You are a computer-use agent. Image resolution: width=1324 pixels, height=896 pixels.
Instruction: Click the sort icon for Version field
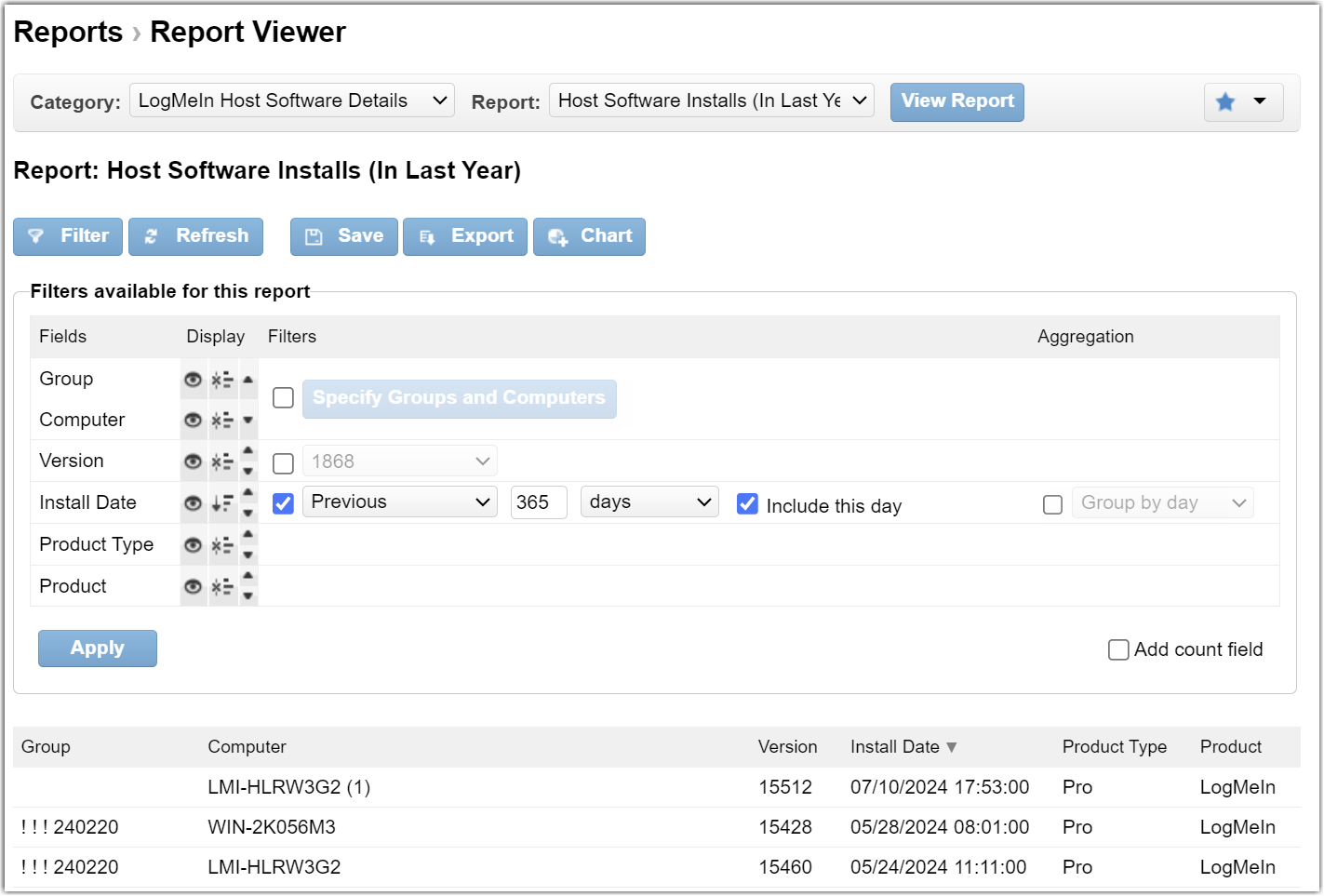[x=222, y=461]
